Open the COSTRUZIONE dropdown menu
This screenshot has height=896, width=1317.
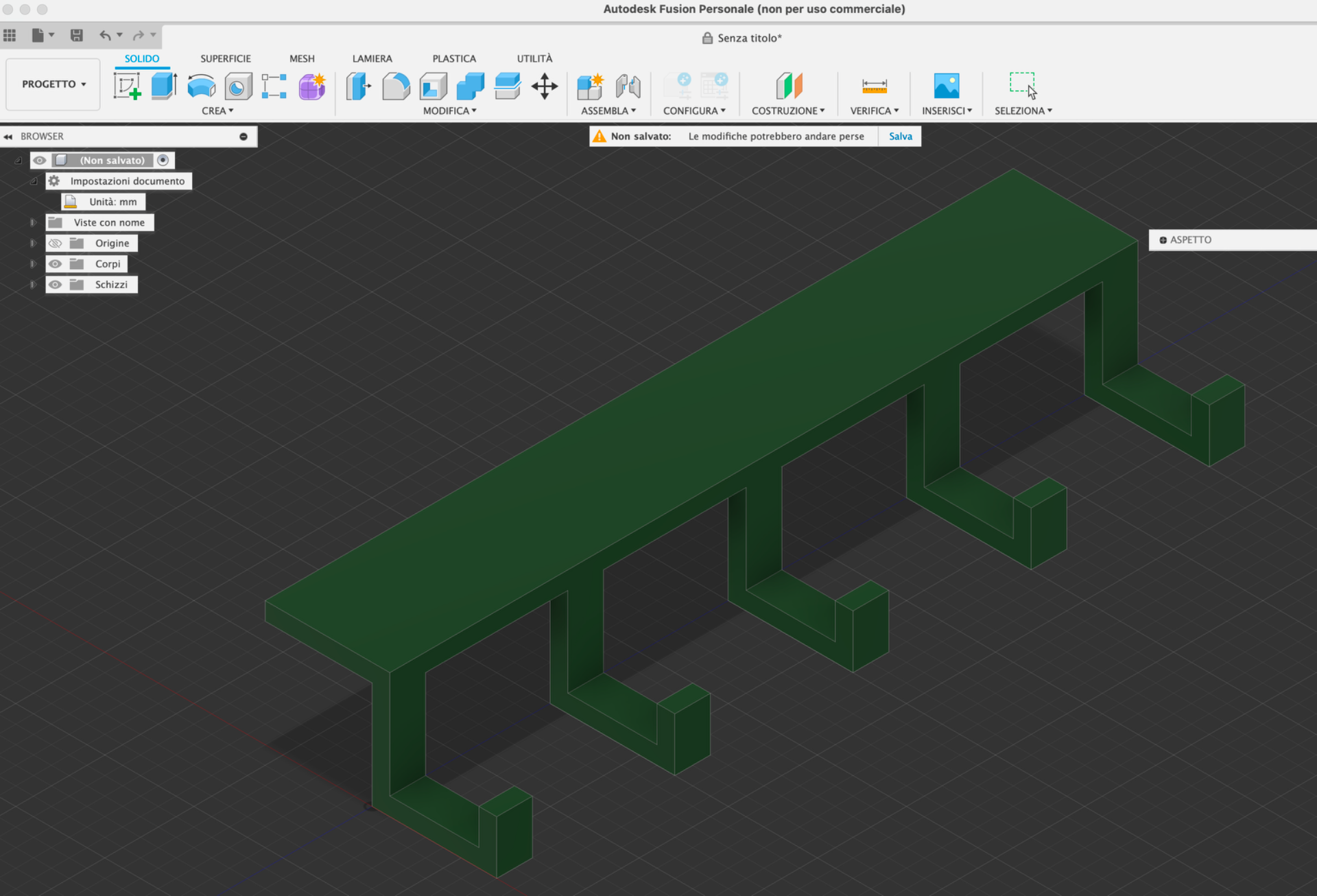coord(788,111)
